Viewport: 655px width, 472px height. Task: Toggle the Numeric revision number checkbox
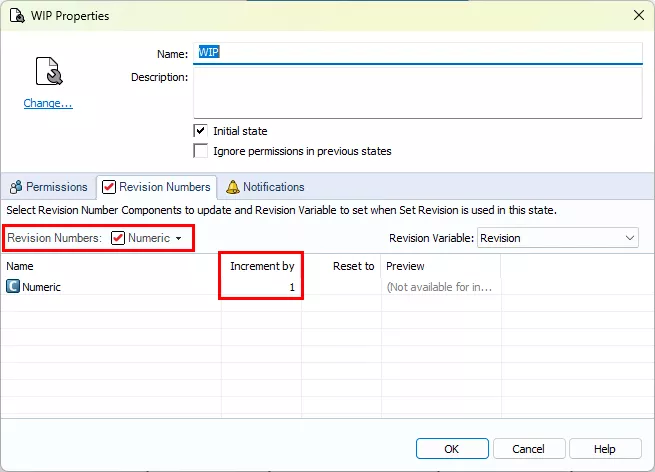tap(118, 238)
